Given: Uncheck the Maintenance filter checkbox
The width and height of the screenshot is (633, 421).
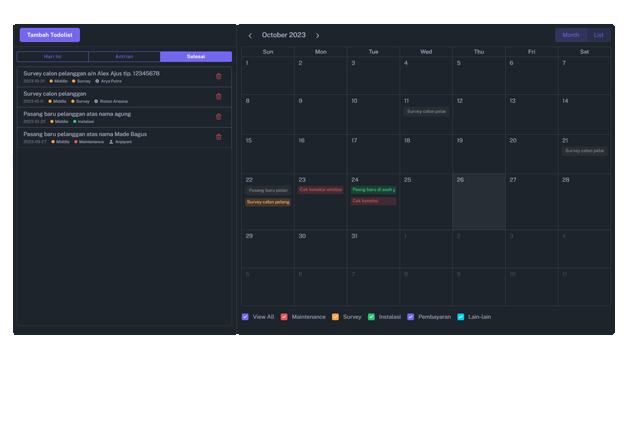Looking at the screenshot, I should [x=285, y=317].
